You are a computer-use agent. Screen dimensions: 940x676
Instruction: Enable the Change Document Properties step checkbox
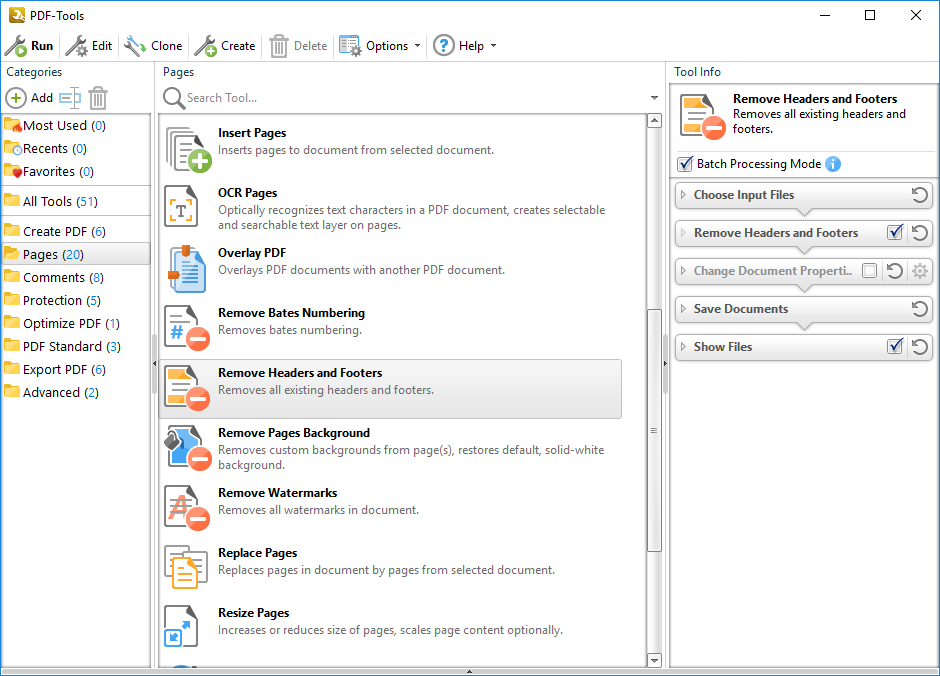tap(869, 271)
